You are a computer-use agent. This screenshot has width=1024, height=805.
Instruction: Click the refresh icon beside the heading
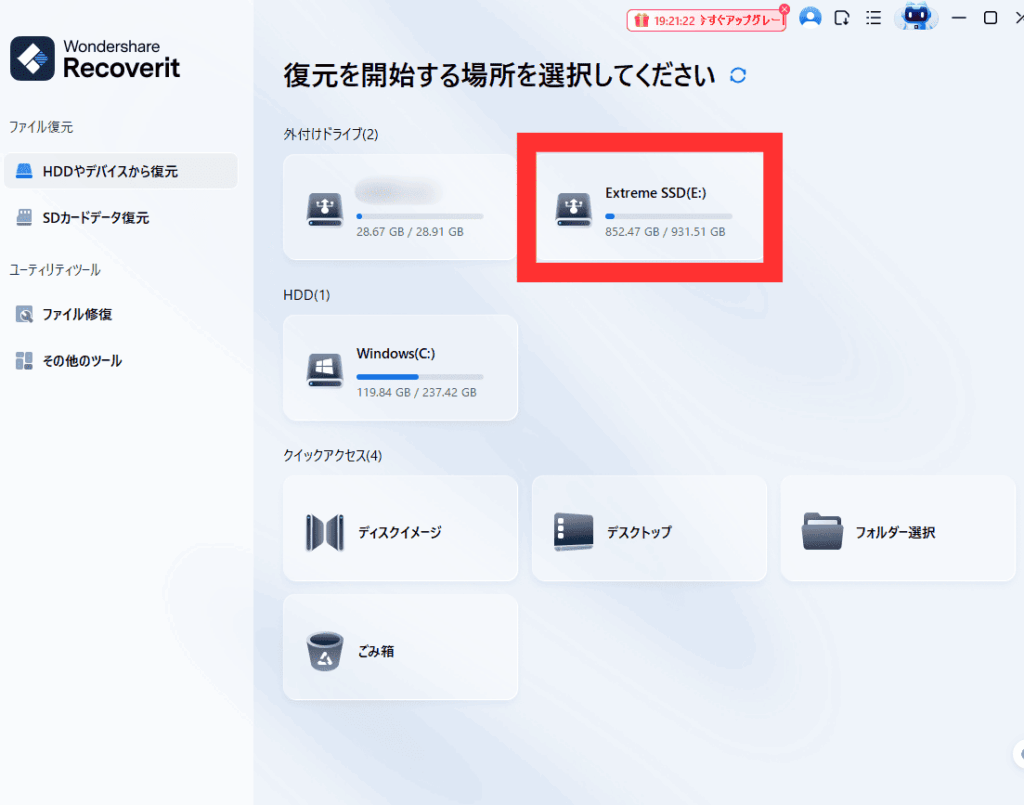738,76
